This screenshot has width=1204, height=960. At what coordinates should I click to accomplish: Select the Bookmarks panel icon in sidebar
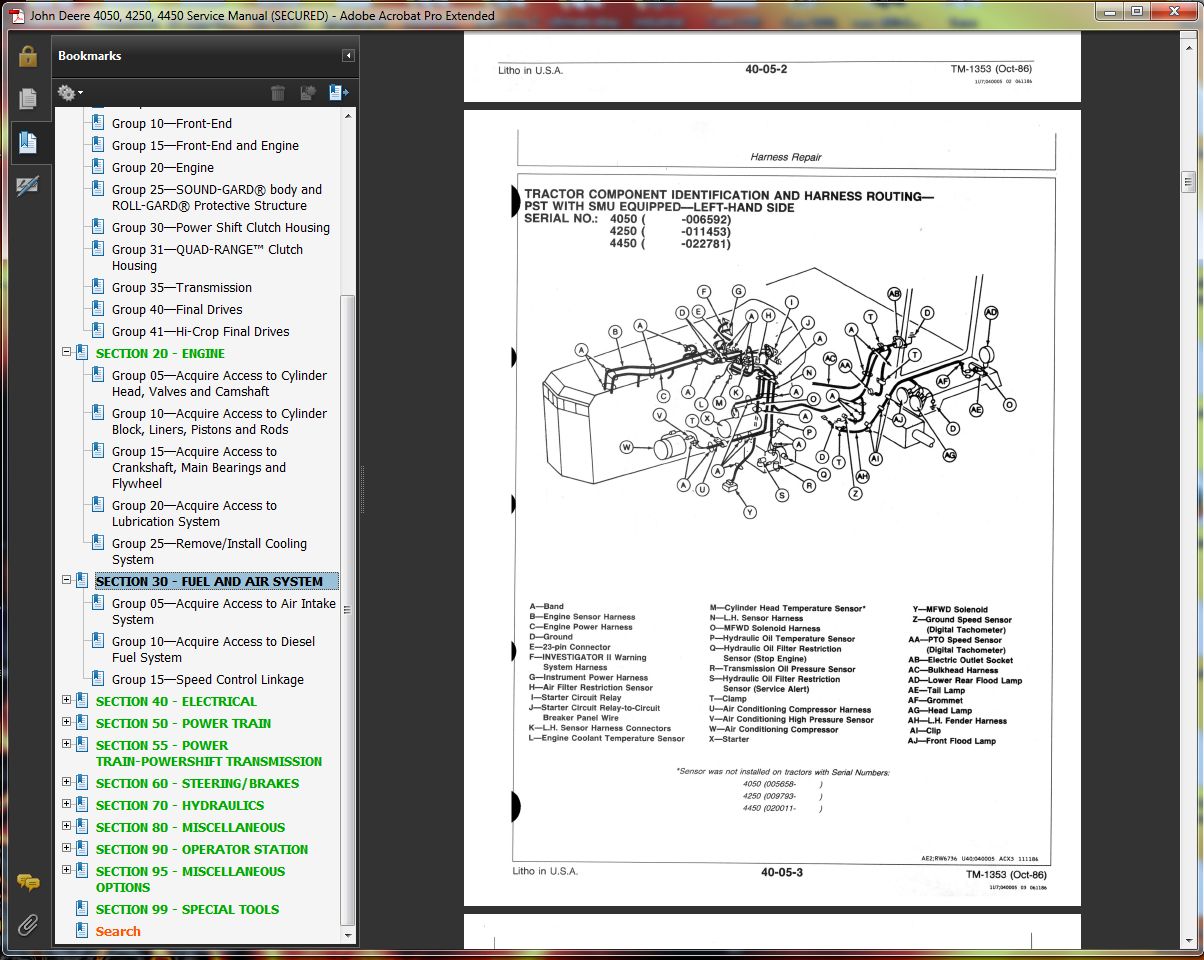pyautogui.click(x=28, y=143)
